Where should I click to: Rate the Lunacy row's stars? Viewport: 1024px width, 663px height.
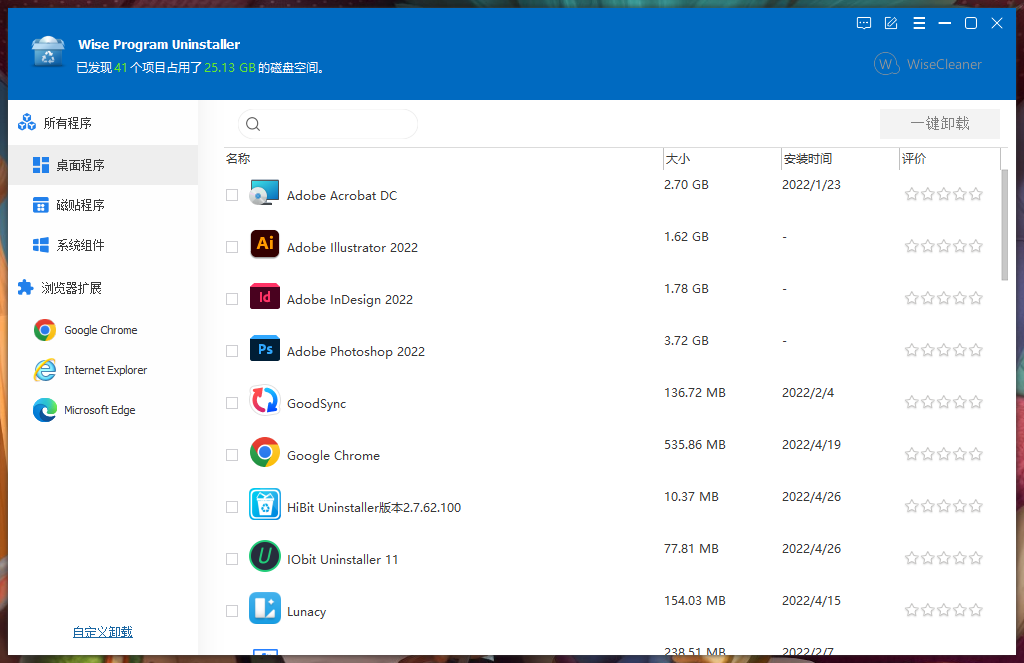944,610
